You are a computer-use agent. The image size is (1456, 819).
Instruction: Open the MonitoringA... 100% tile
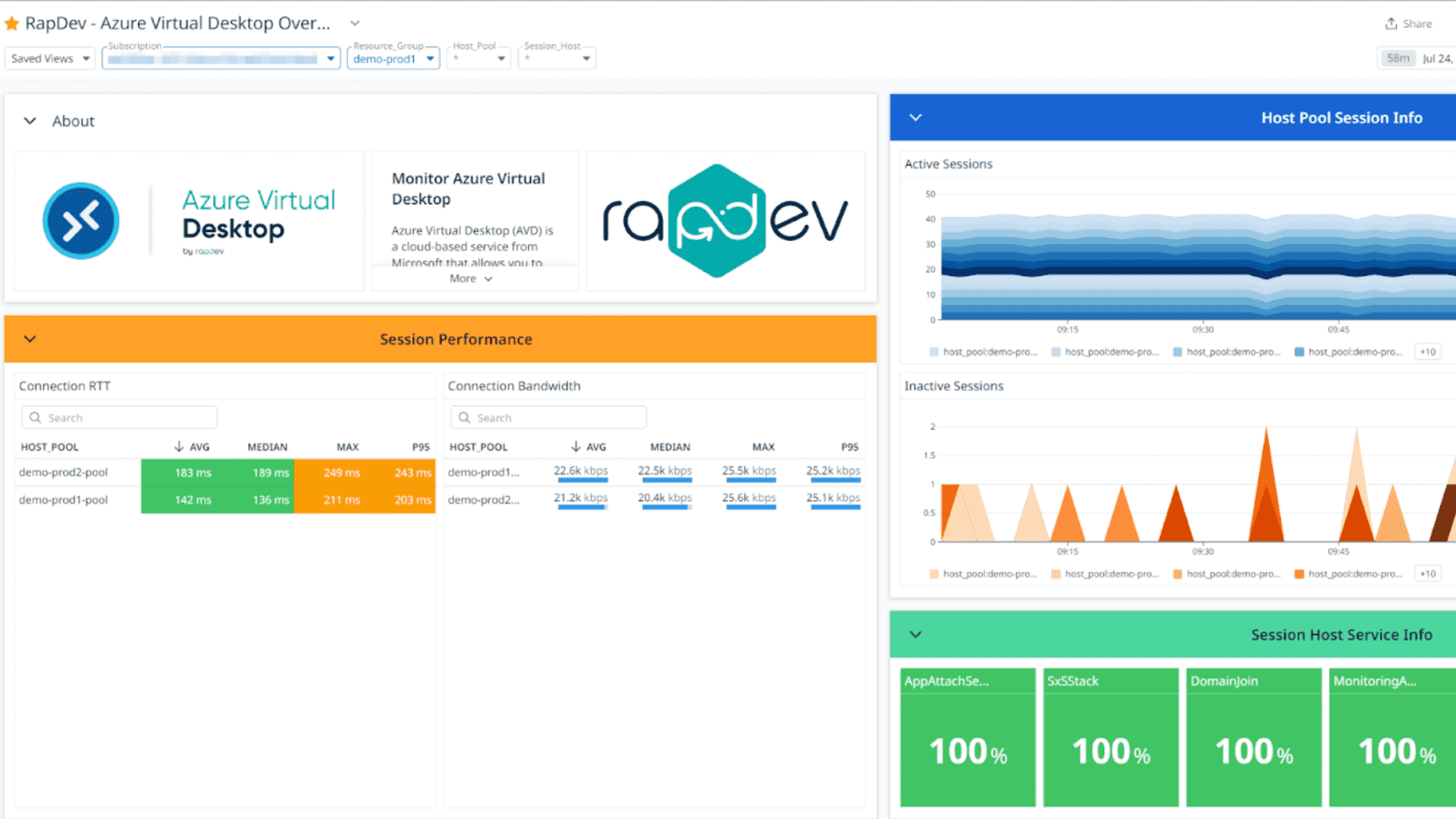(x=1392, y=737)
